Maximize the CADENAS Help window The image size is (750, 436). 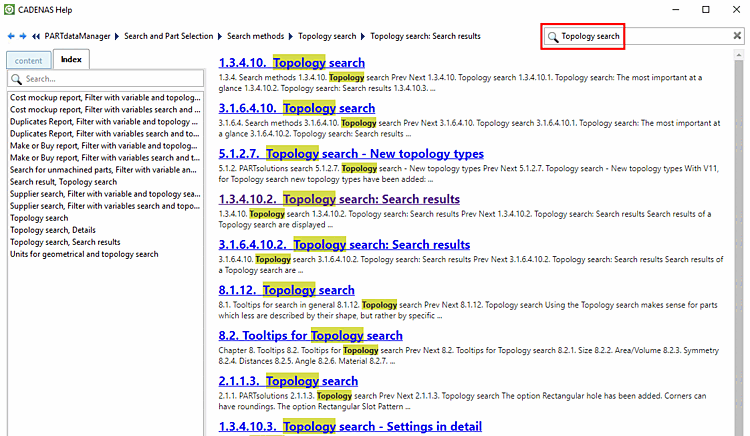(706, 10)
